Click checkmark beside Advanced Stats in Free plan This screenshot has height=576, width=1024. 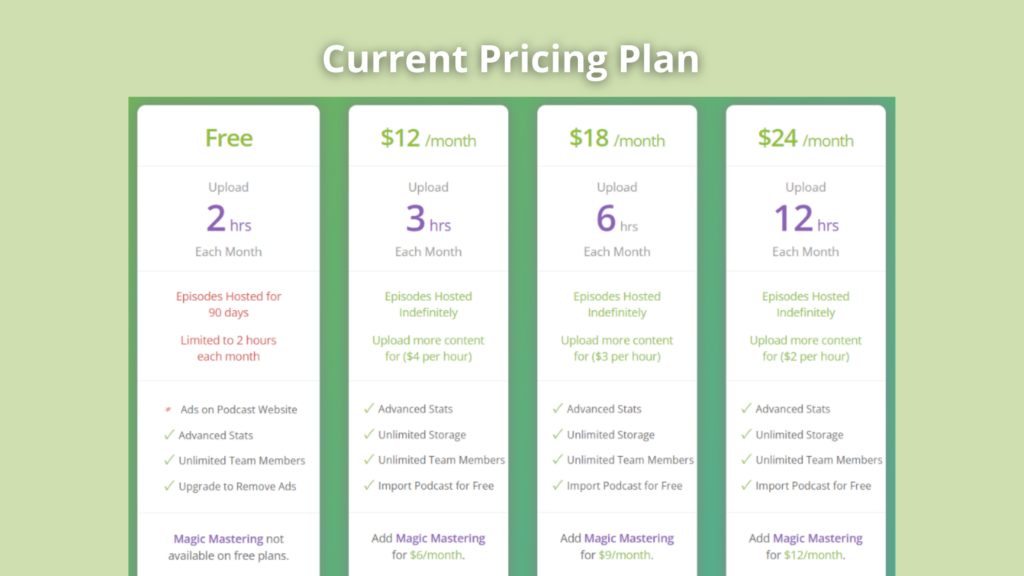point(169,435)
